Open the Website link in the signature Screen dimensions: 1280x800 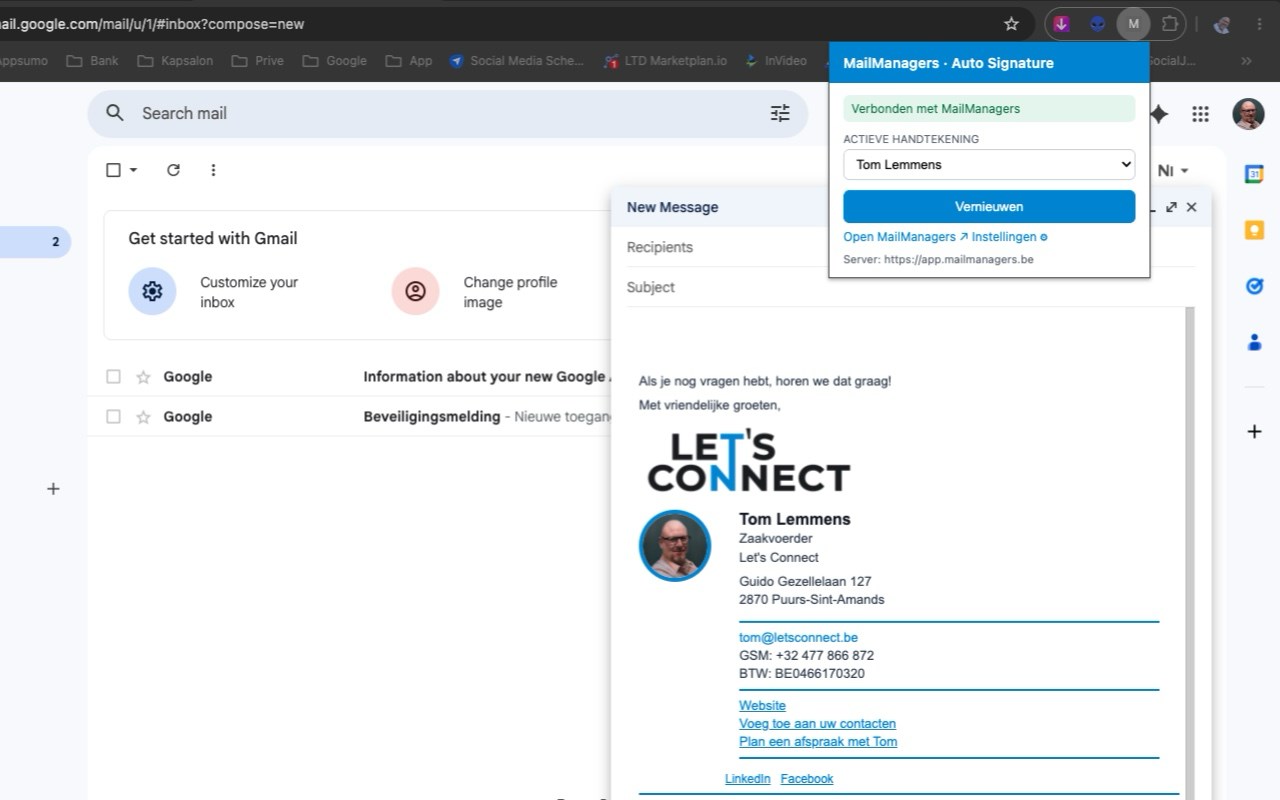(762, 706)
